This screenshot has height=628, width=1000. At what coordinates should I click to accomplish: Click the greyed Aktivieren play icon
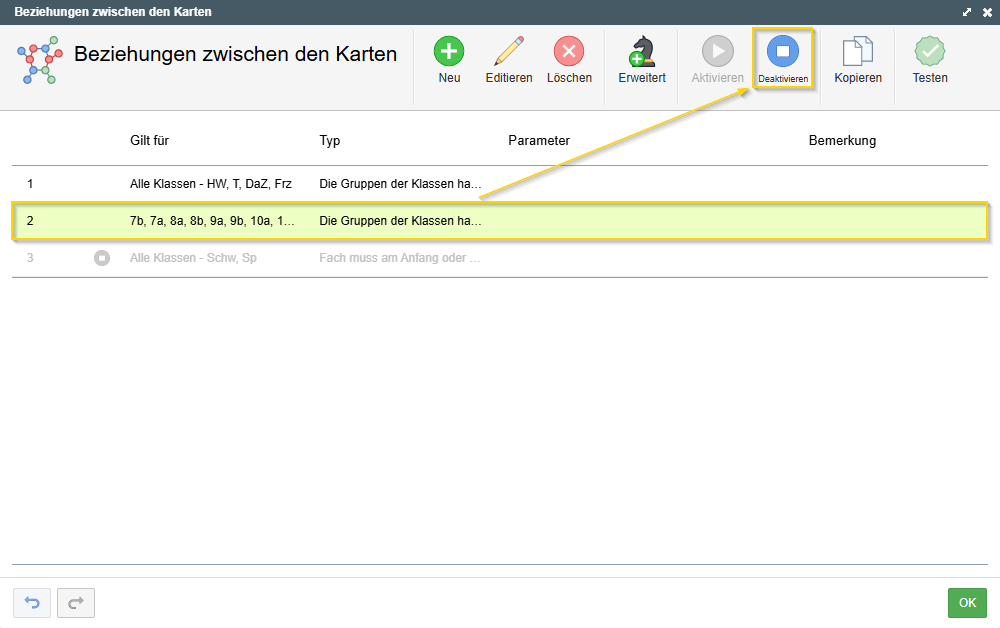click(717, 52)
